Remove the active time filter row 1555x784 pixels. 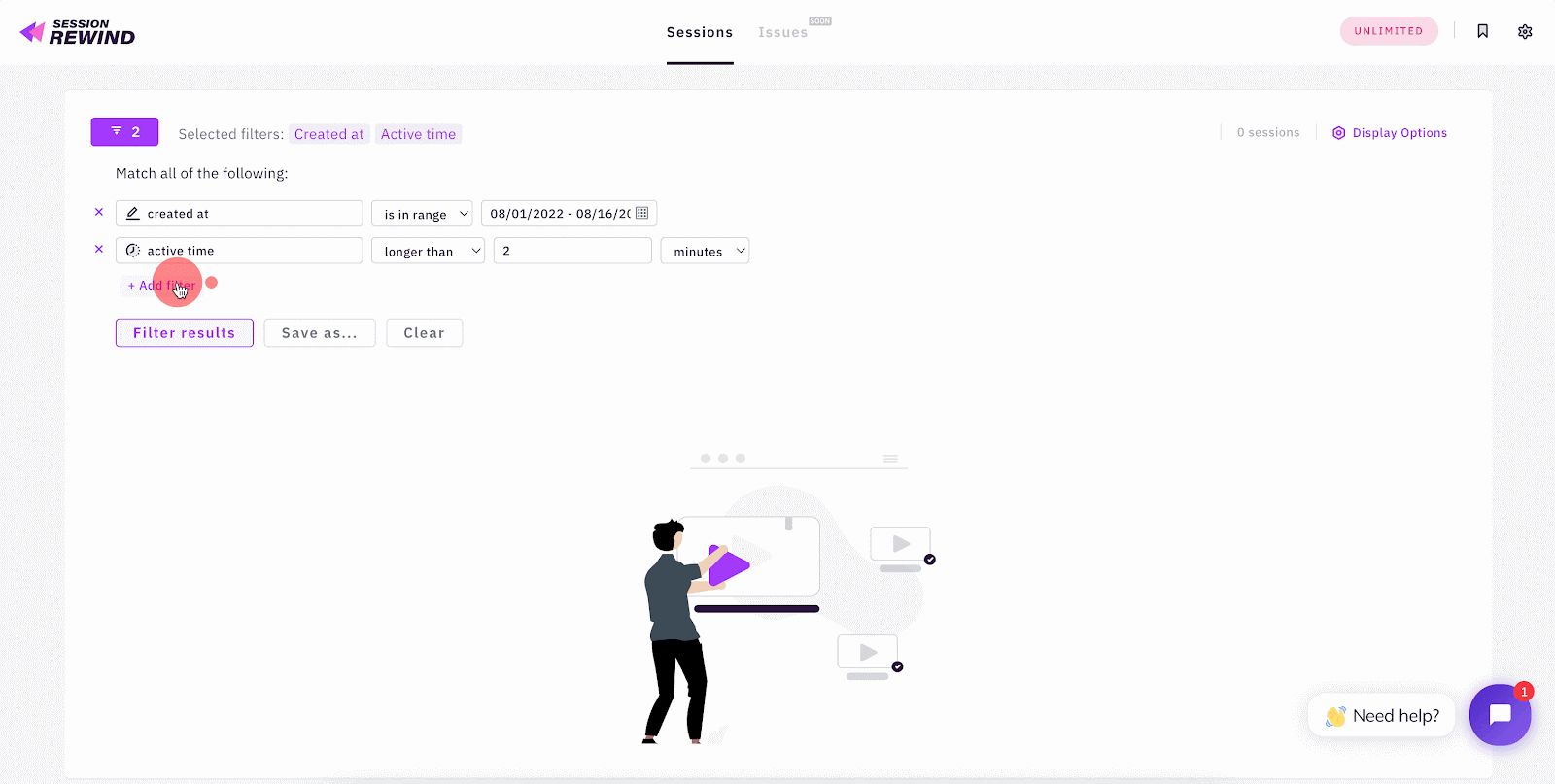[x=99, y=249]
